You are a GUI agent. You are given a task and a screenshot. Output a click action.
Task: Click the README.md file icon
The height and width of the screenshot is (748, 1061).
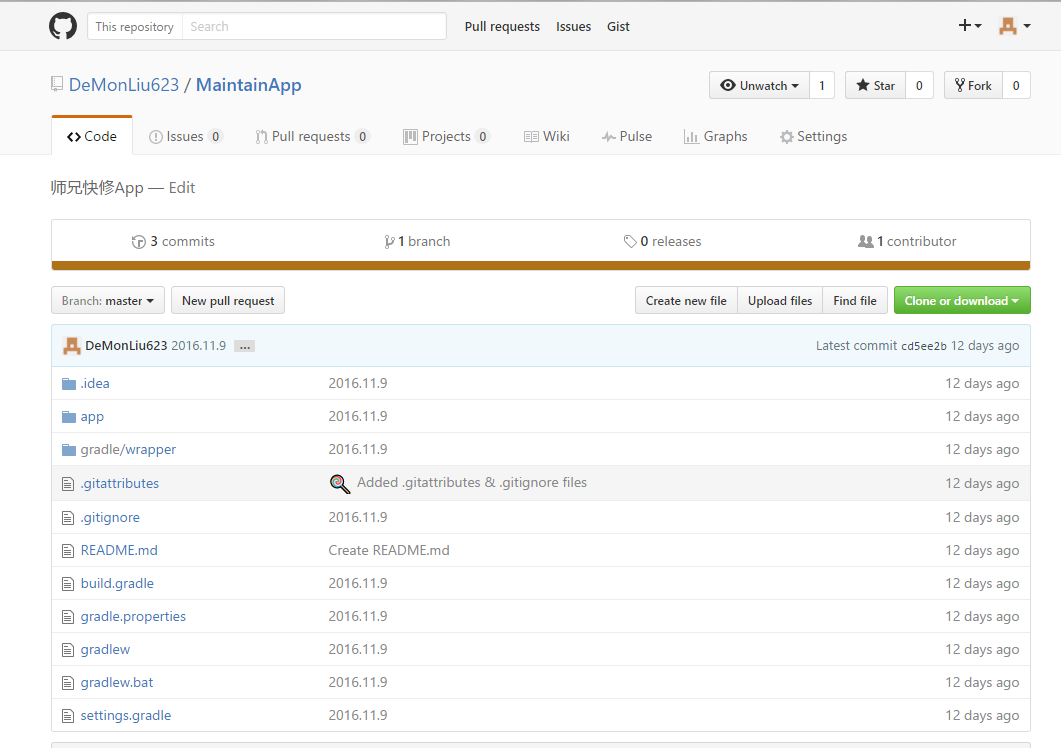(x=68, y=551)
